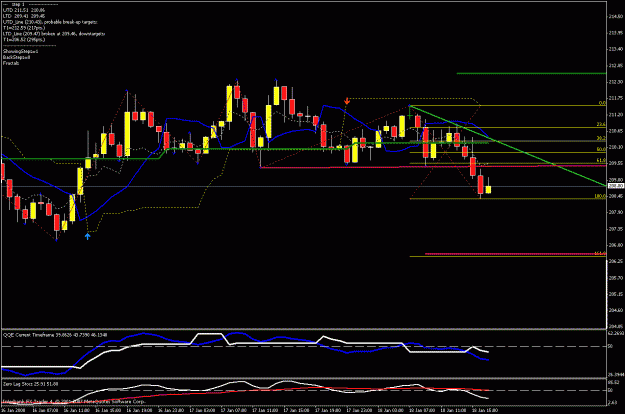
Task: Click the Fractals text line
Action: (x=11, y=63)
